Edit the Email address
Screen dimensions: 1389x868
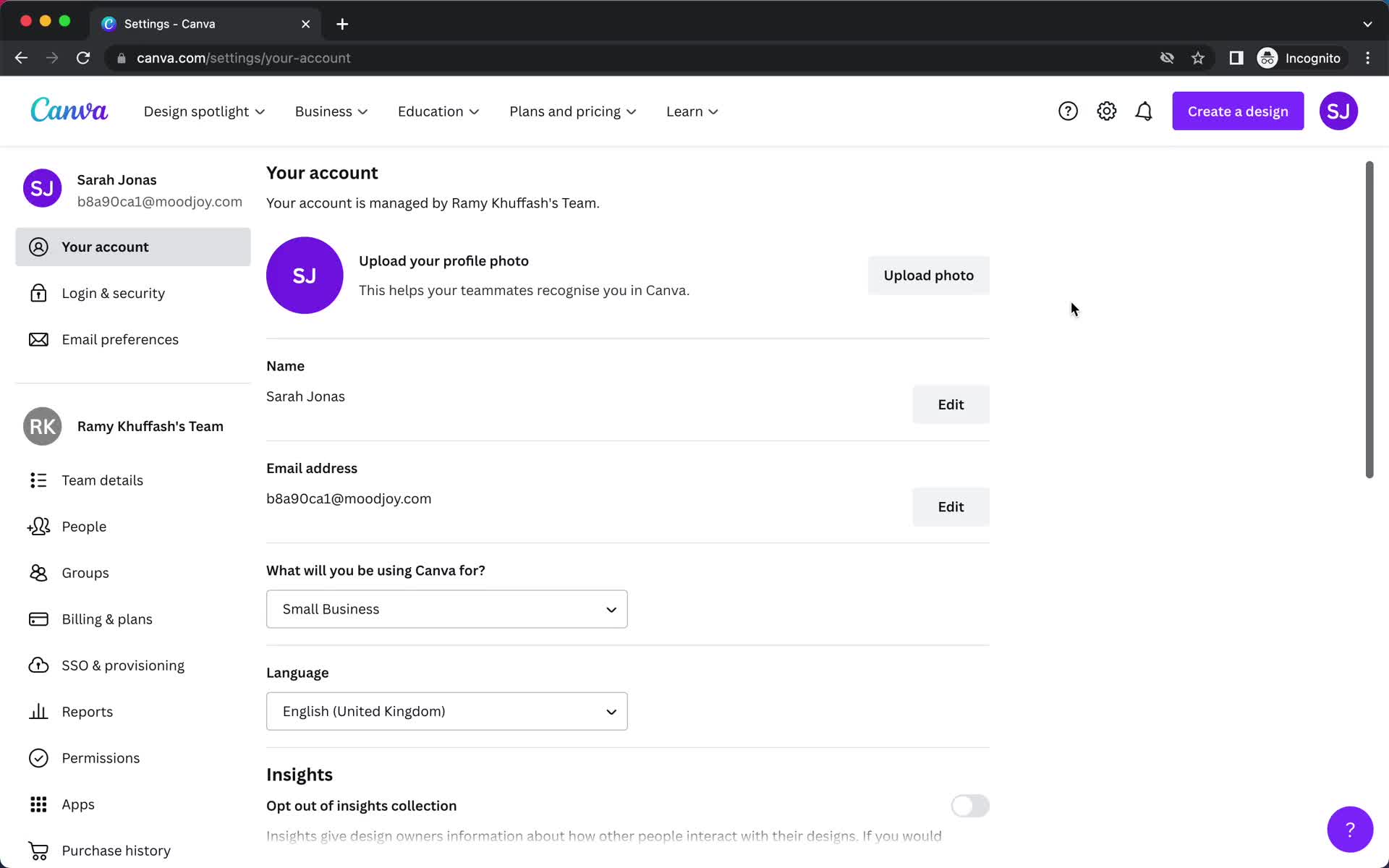click(951, 506)
